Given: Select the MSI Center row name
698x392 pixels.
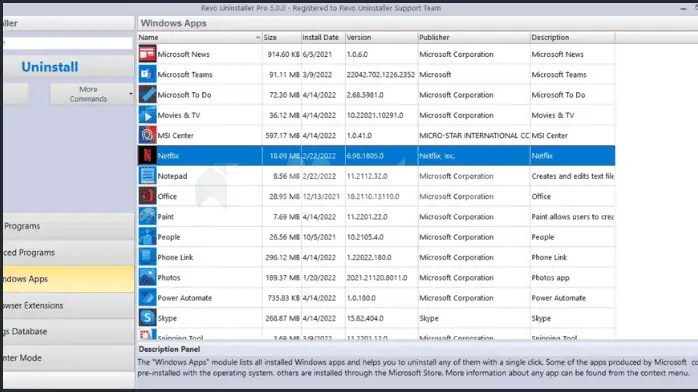Looking at the screenshot, I should (x=175, y=136).
